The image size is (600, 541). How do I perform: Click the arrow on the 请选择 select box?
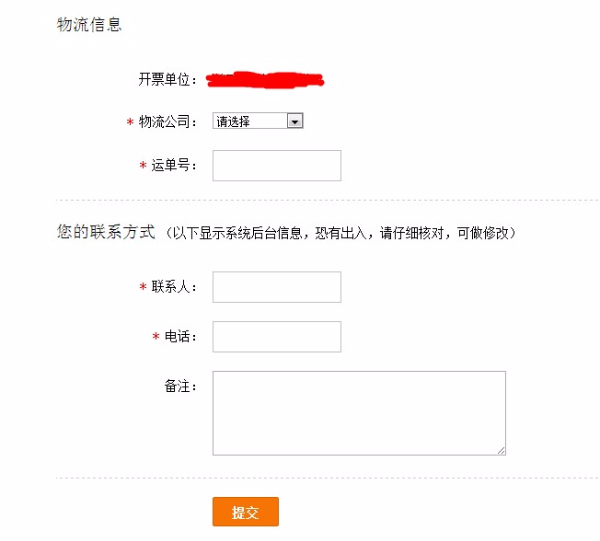click(294, 121)
